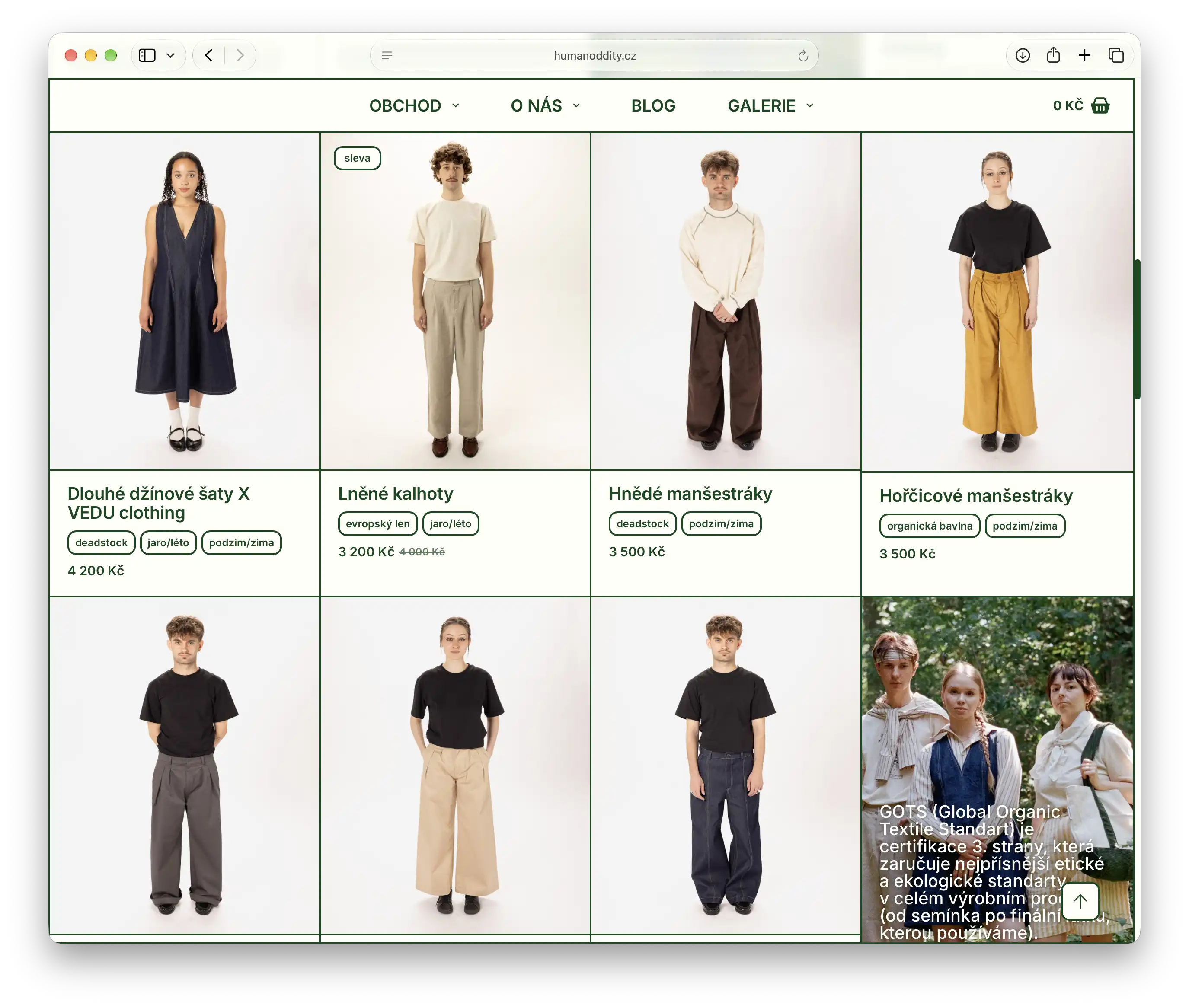Open the Hnědé manšestráky product title
This screenshot has height=1008, width=1189.
[x=690, y=493]
